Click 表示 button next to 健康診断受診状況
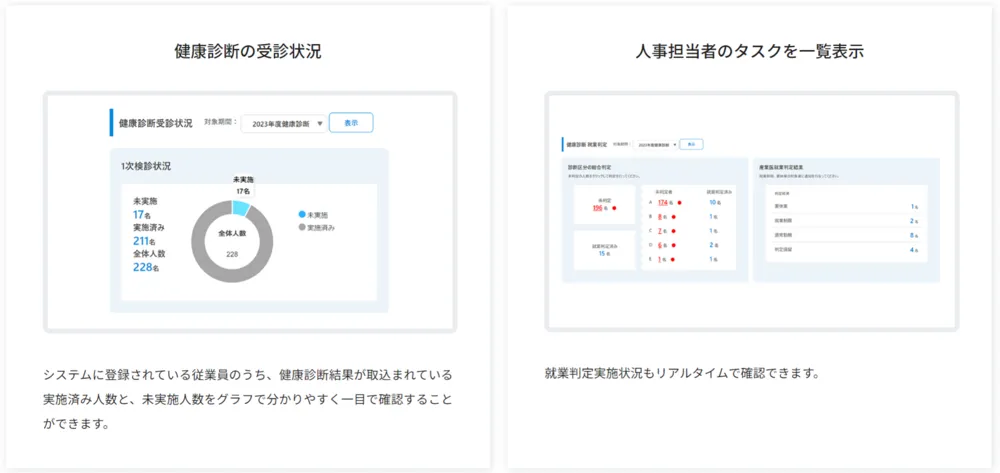The image size is (1000, 473). [x=351, y=123]
